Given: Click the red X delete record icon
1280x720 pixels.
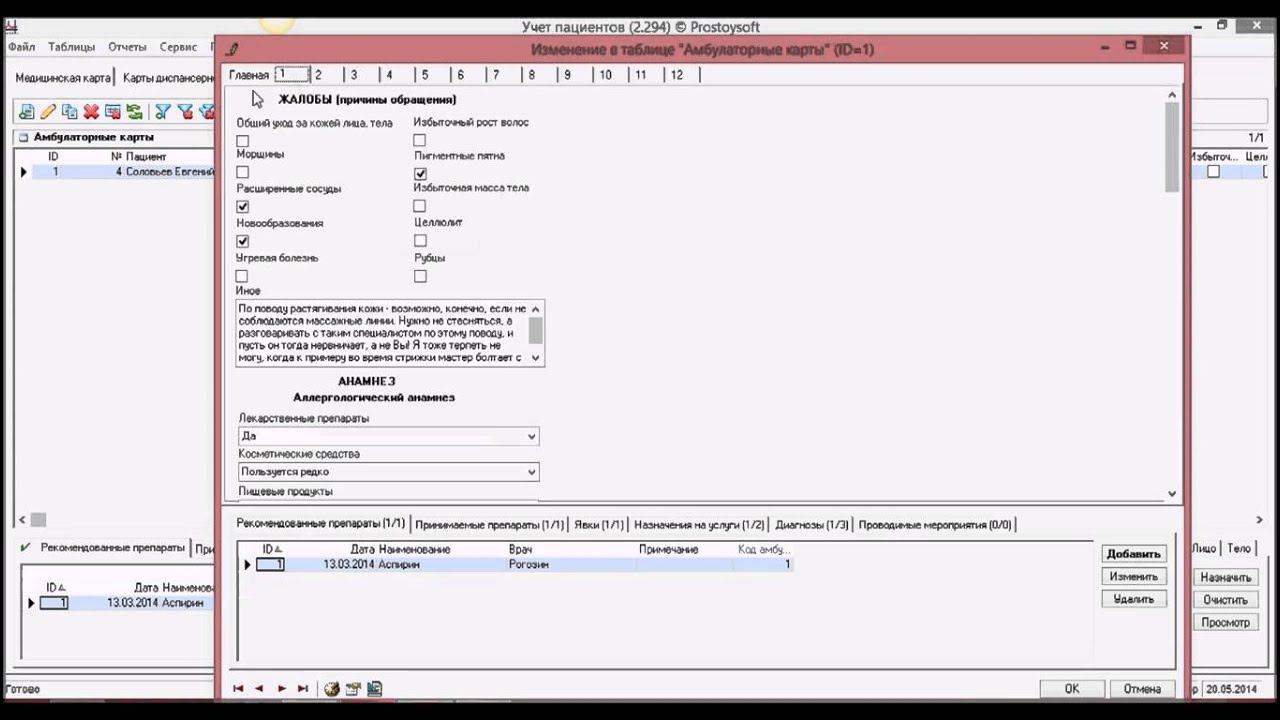Looking at the screenshot, I should pyautogui.click(x=91, y=112).
